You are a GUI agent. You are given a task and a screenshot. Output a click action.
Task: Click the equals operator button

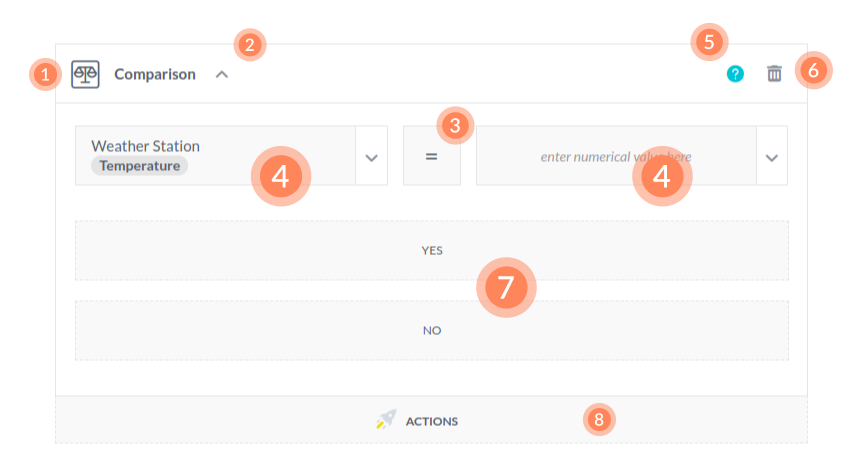point(432,156)
